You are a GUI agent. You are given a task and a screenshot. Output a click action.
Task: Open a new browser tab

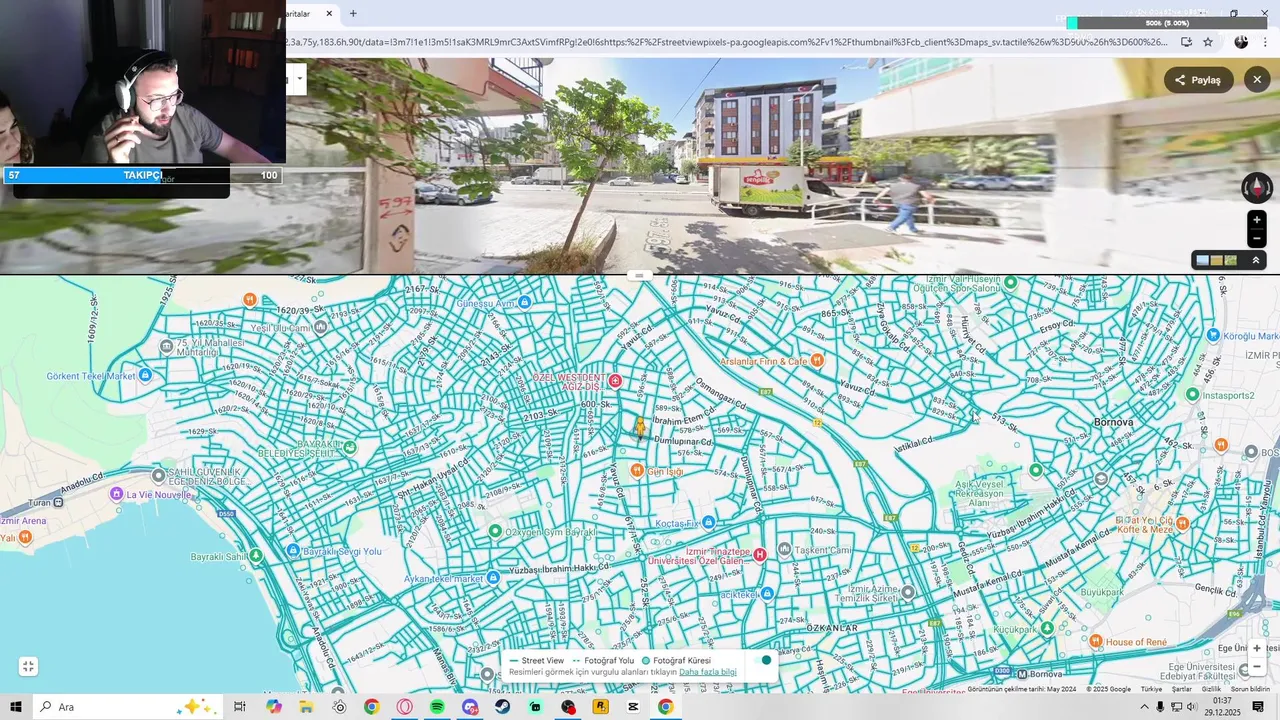click(353, 14)
